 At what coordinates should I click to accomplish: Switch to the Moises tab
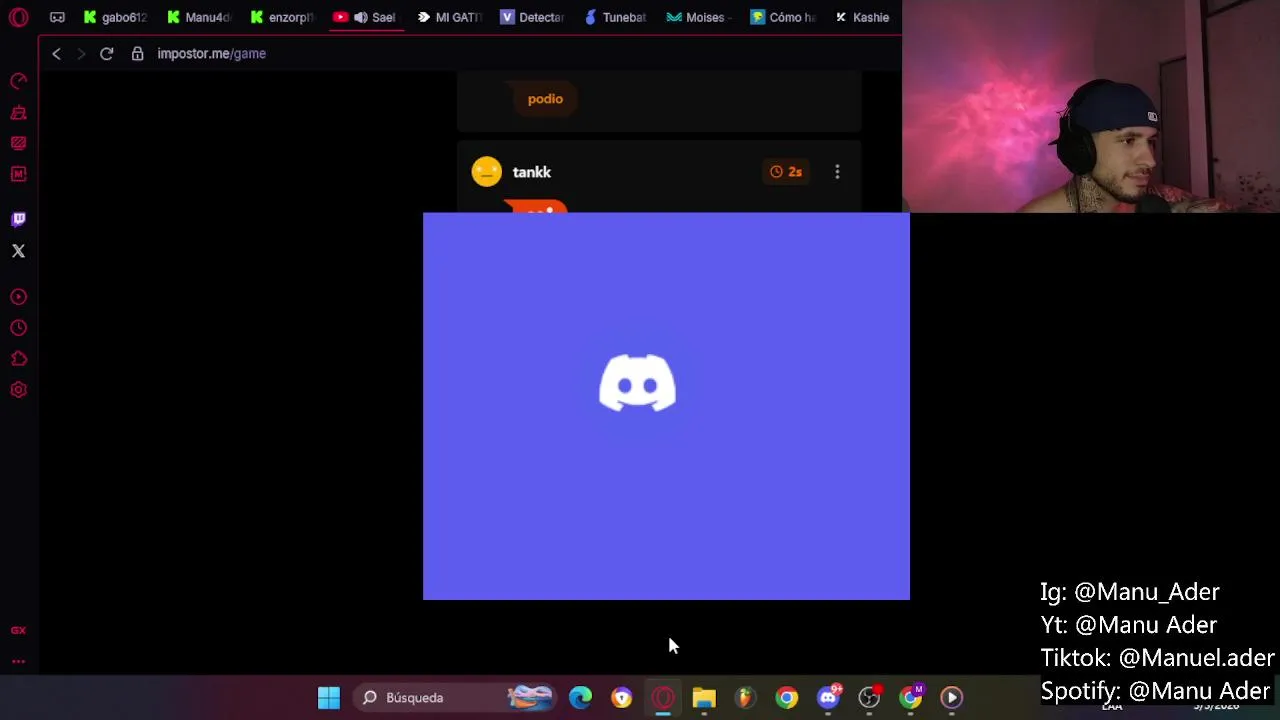click(x=698, y=17)
